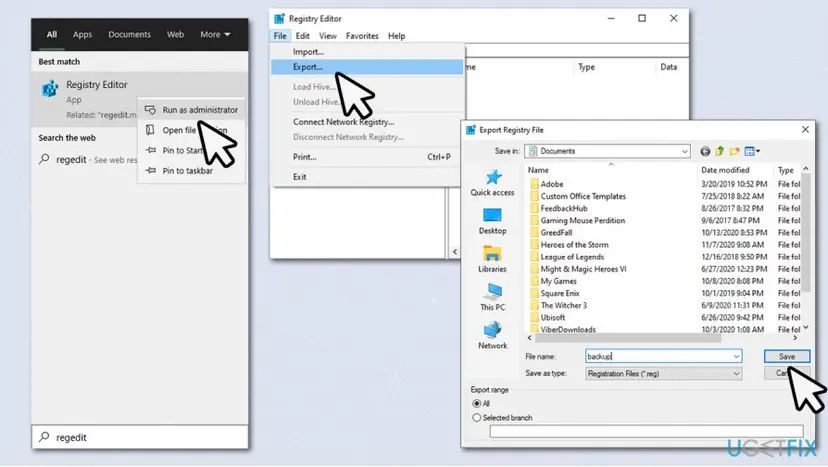Open the More dropdown in search tabs
The image size is (828, 467).
pos(215,34)
